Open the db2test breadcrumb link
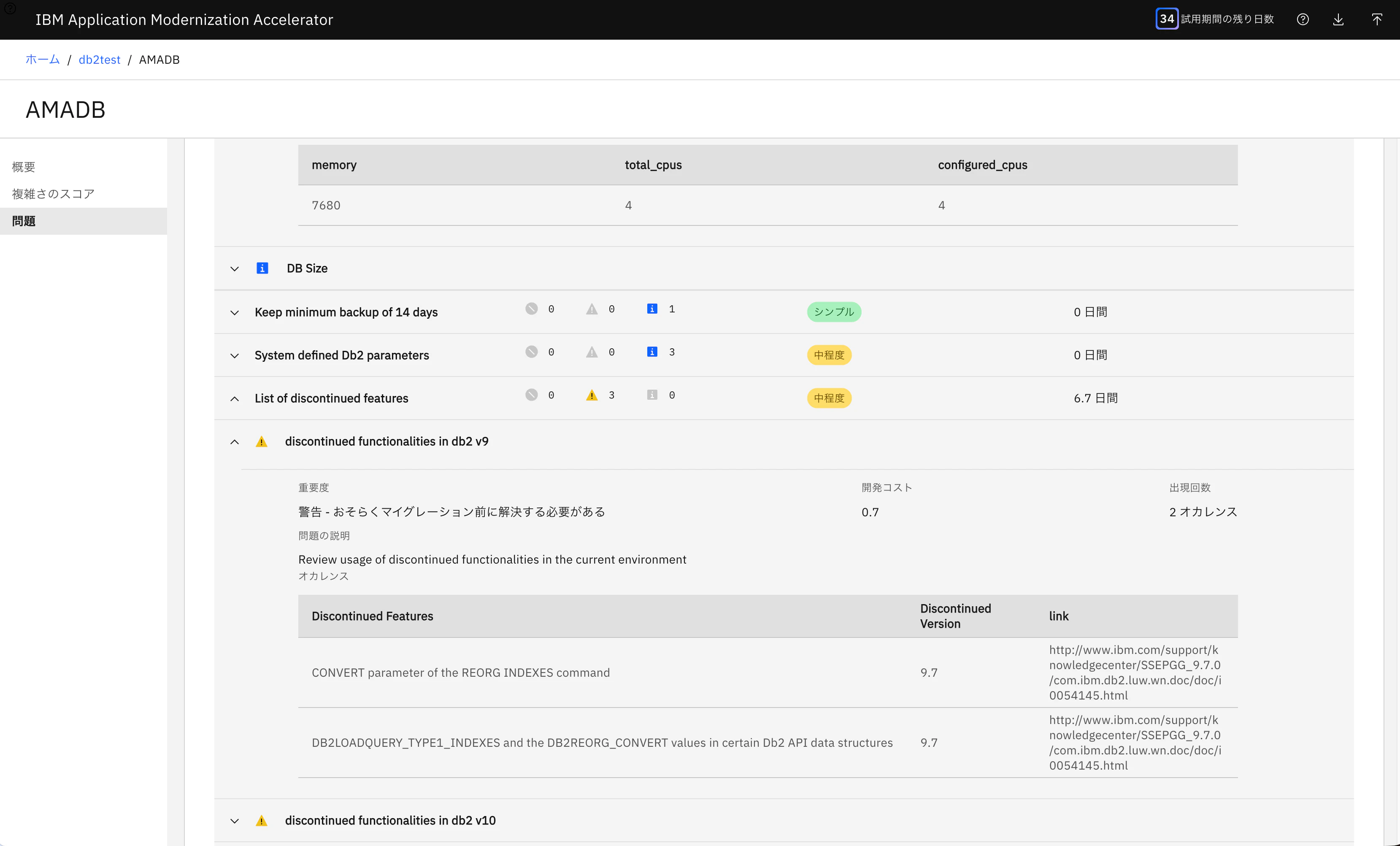Screen dimensions: 1400x846 pyautogui.click(x=100, y=59)
